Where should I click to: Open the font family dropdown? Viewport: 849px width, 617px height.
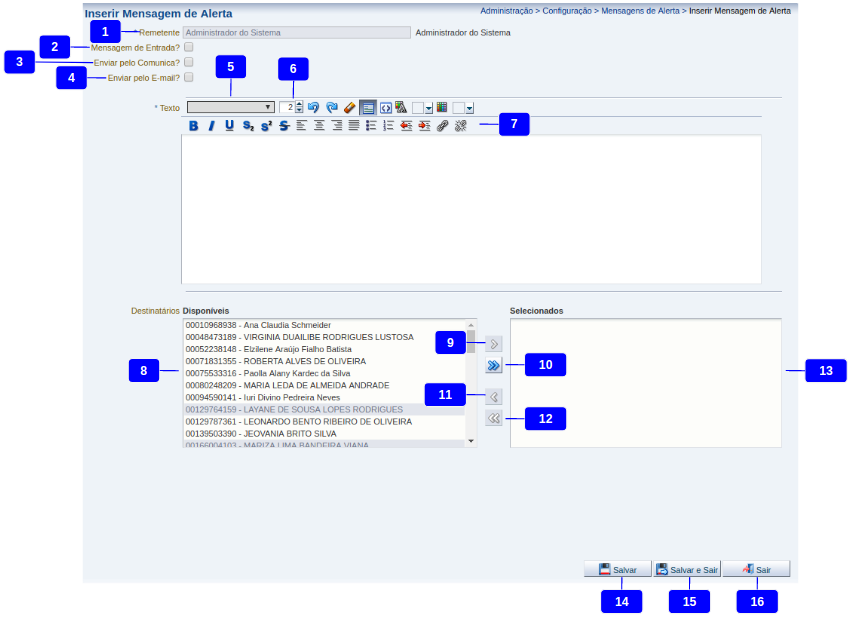(x=231, y=107)
